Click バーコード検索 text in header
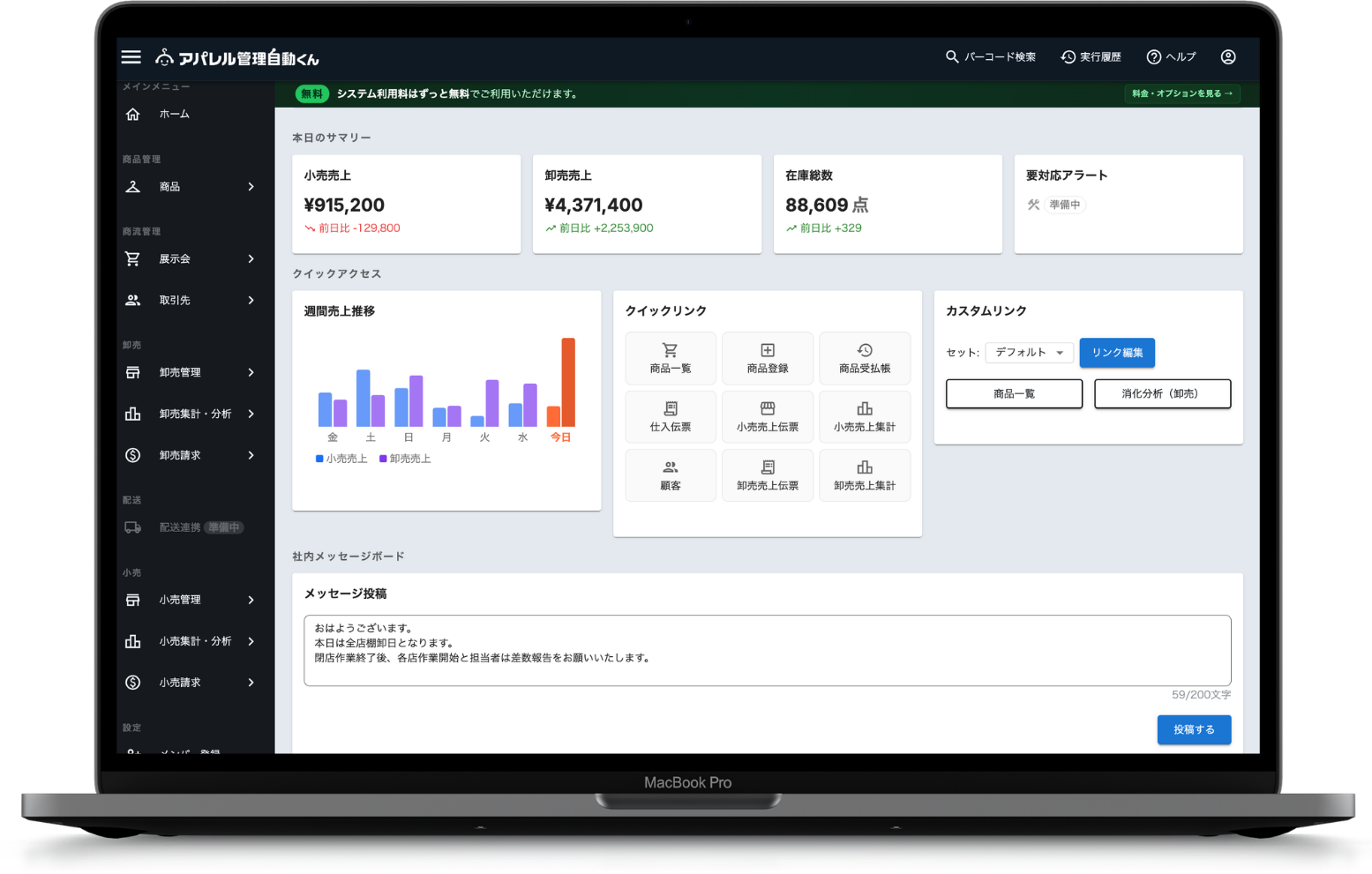The height and width of the screenshot is (874, 1372). pos(1000,57)
